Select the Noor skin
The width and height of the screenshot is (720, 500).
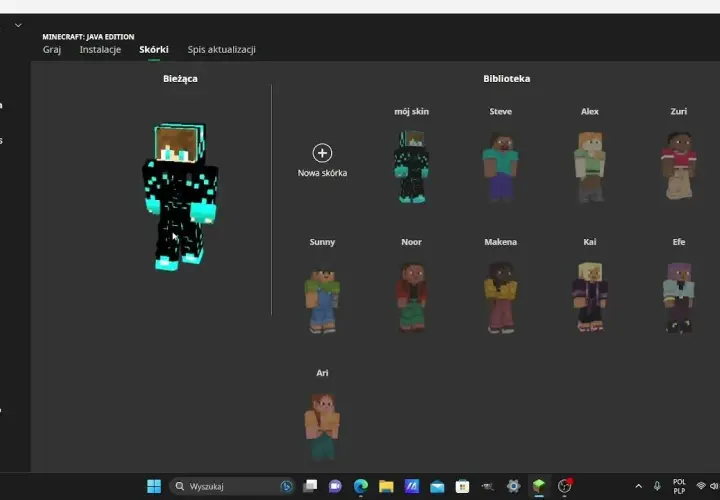(x=411, y=297)
